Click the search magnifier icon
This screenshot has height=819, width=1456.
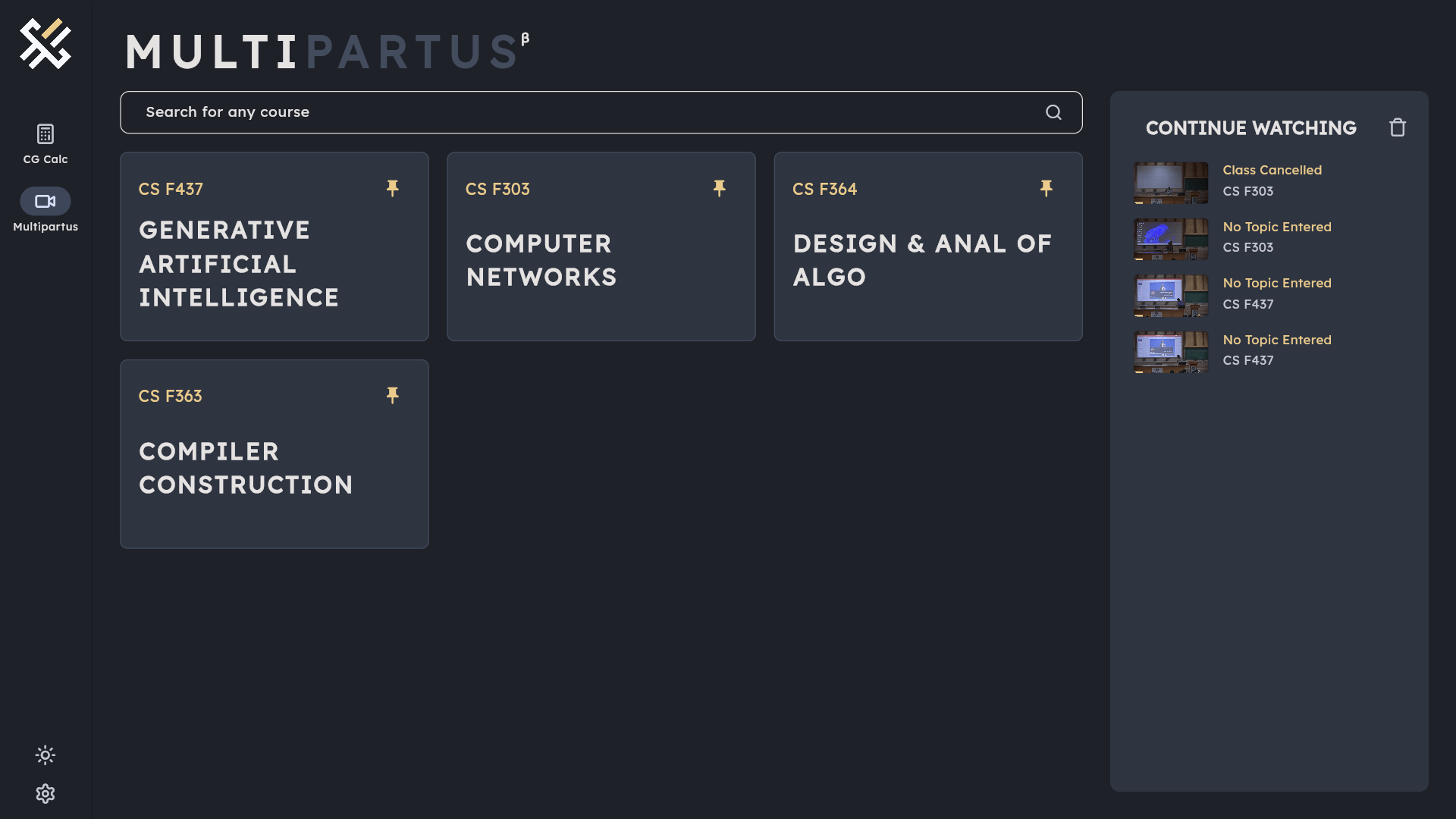(x=1053, y=112)
